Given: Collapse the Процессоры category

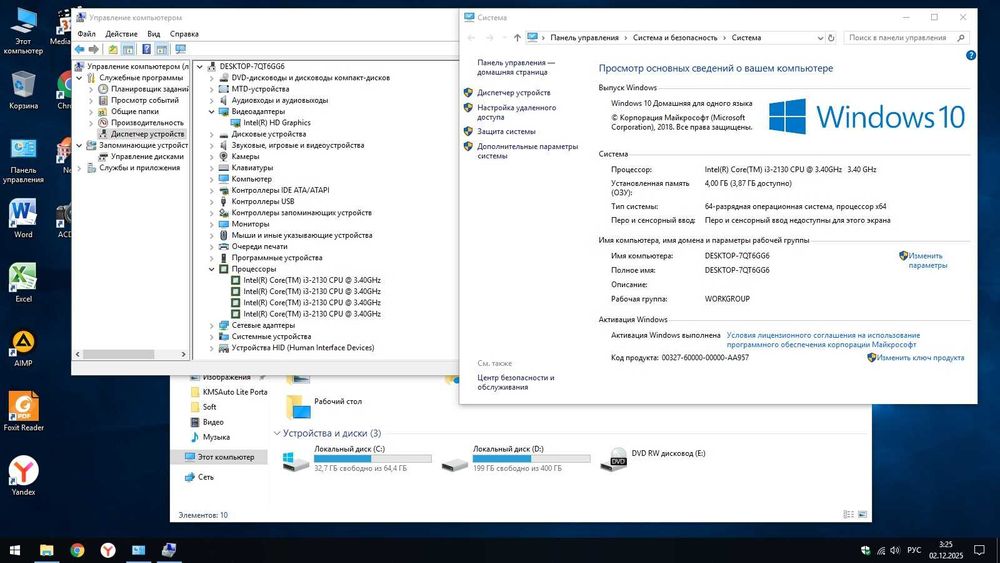Looking at the screenshot, I should (x=212, y=269).
